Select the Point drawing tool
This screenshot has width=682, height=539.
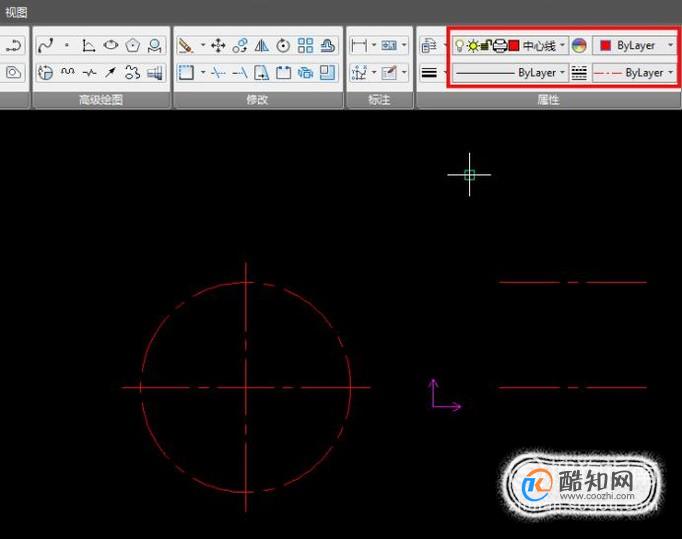click(x=67, y=45)
